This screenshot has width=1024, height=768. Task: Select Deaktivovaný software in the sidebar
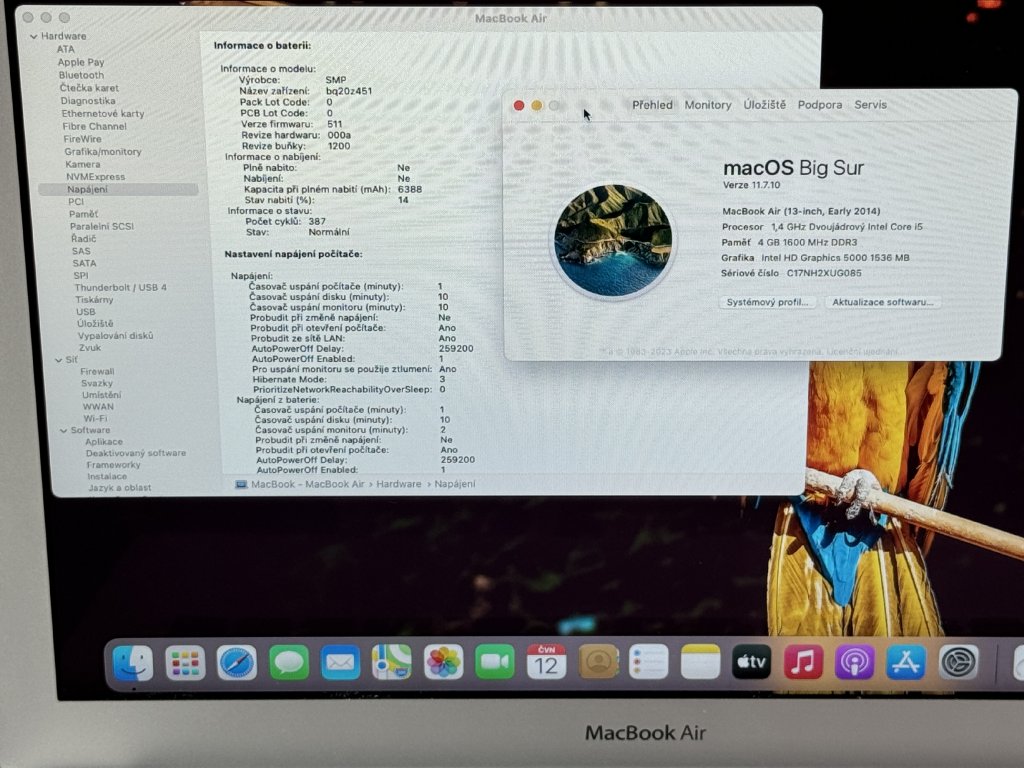point(136,453)
